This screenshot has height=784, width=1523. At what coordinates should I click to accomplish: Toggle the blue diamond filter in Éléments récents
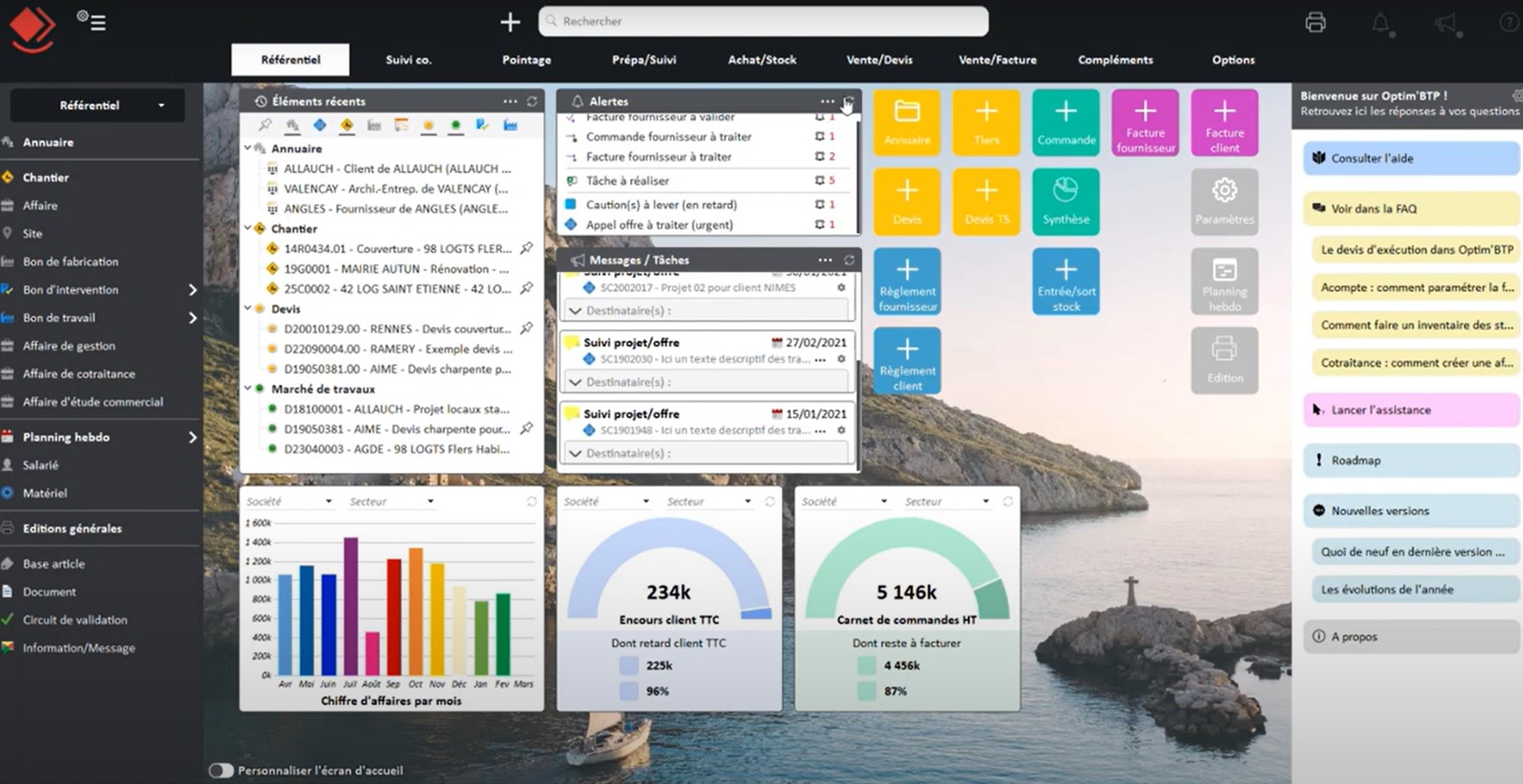pos(319,125)
